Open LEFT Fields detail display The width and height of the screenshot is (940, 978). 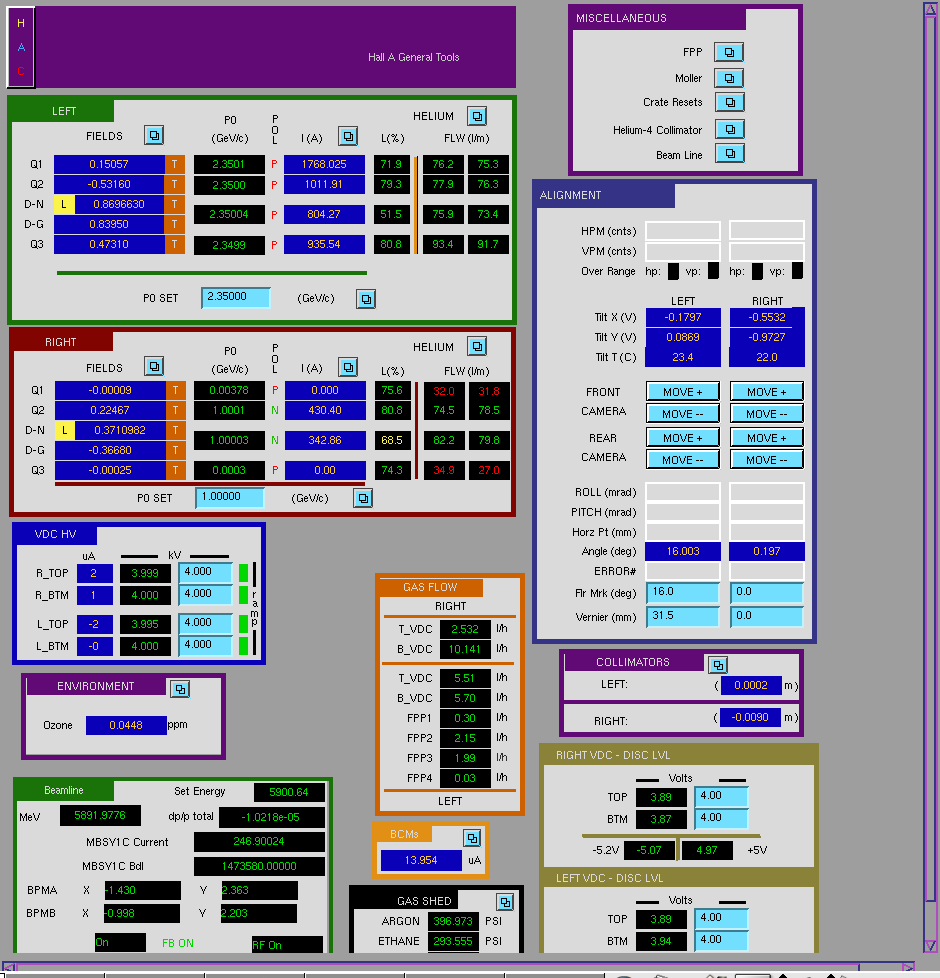pyautogui.click(x=153, y=135)
